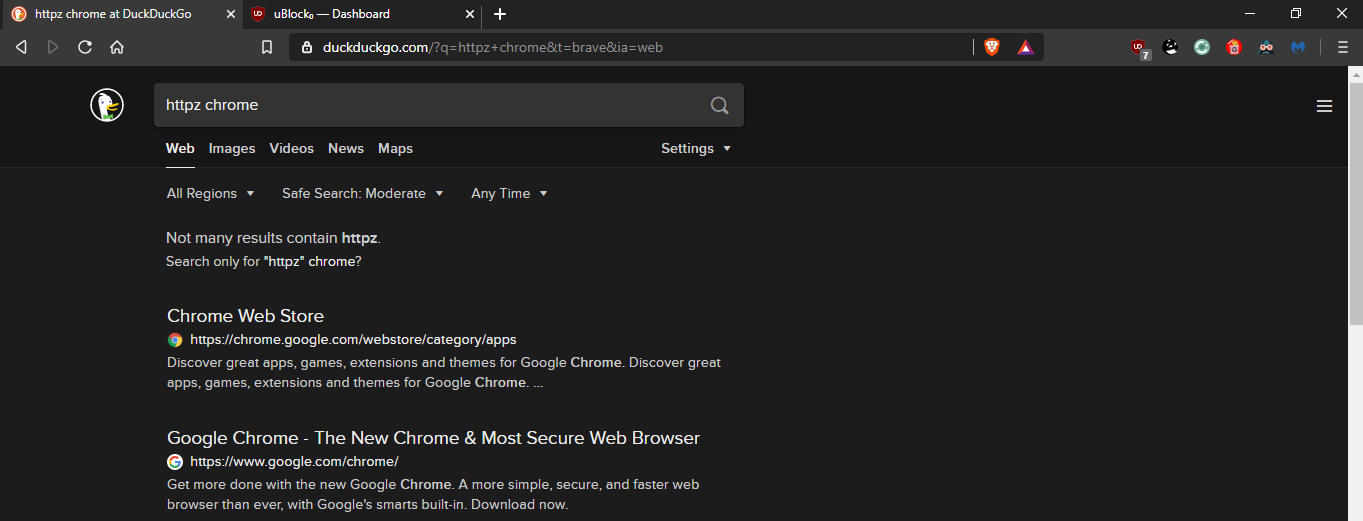Go to the browser home page

coord(117,47)
